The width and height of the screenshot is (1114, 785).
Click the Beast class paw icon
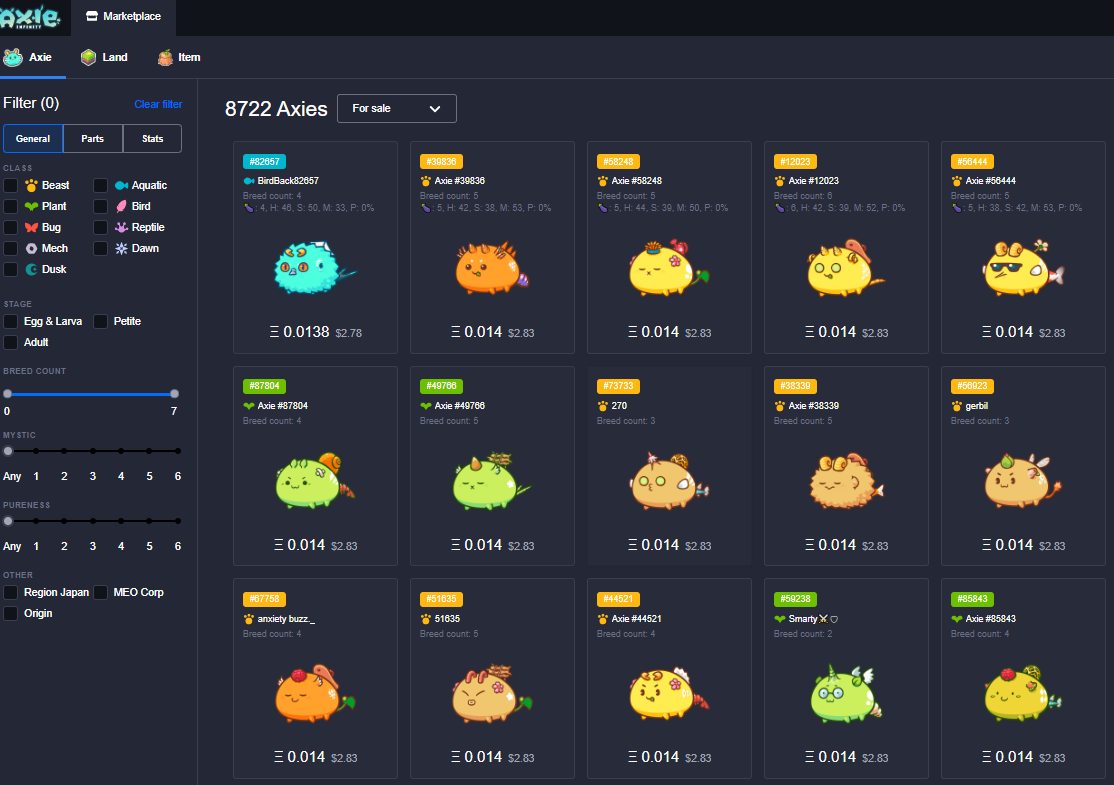point(31,185)
